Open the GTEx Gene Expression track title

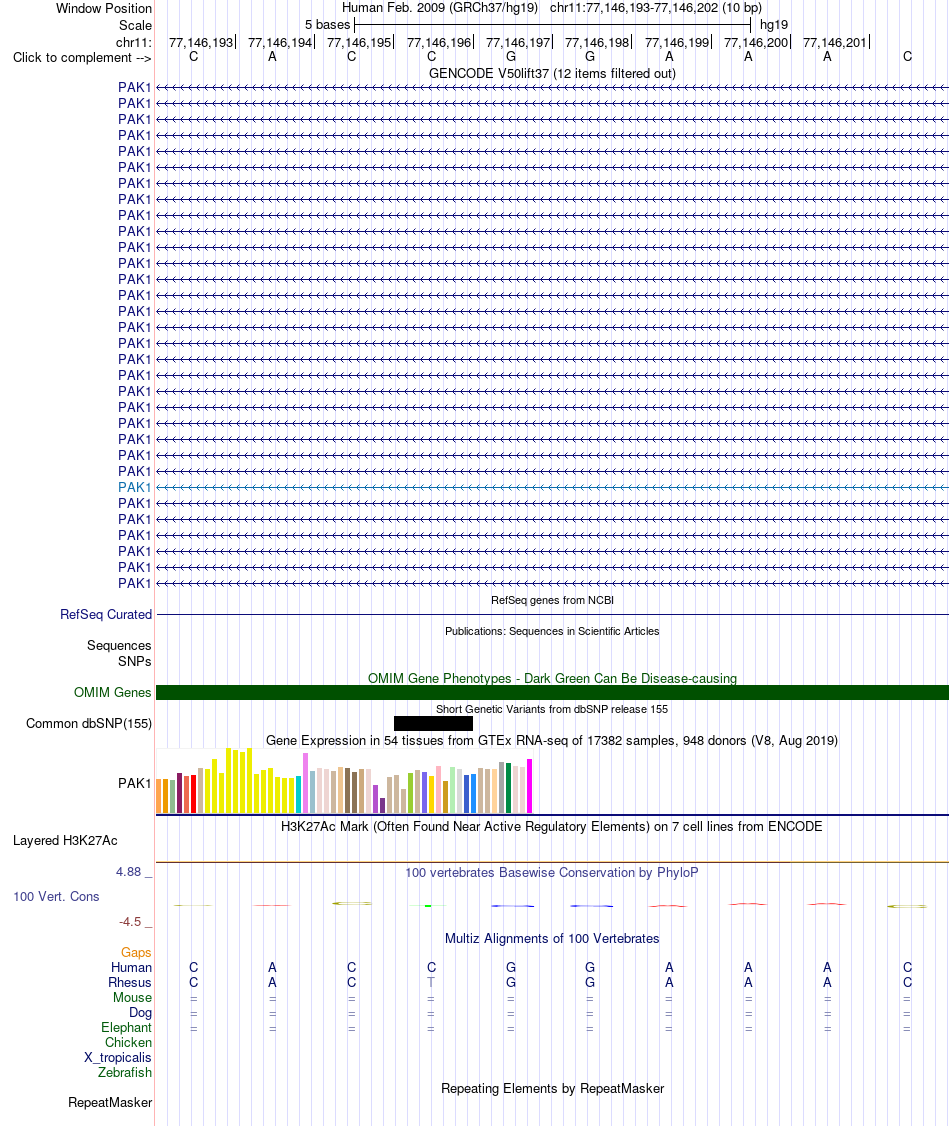pyautogui.click(x=552, y=740)
